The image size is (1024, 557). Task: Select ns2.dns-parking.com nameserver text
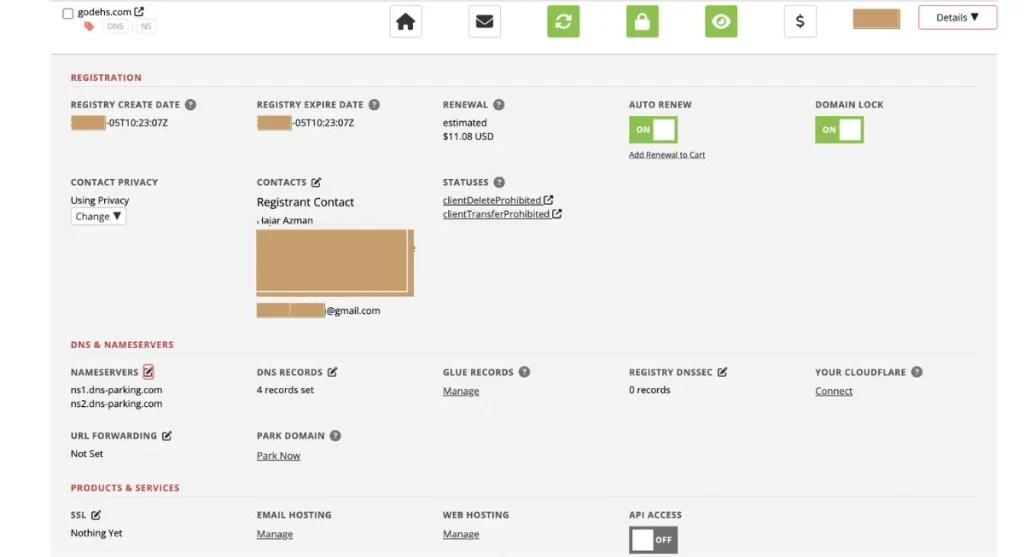116,404
